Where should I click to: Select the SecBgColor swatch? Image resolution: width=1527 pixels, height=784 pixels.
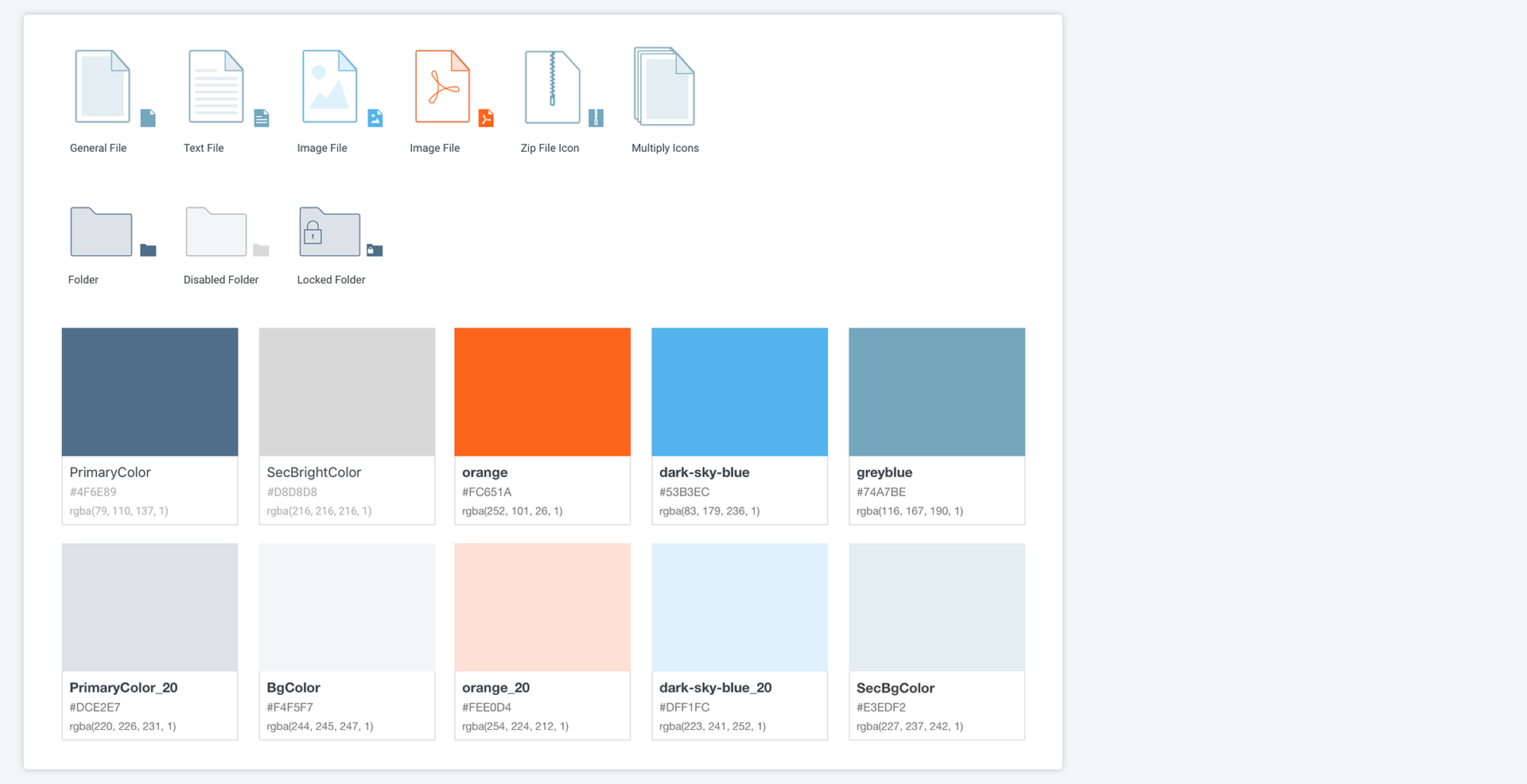click(937, 607)
